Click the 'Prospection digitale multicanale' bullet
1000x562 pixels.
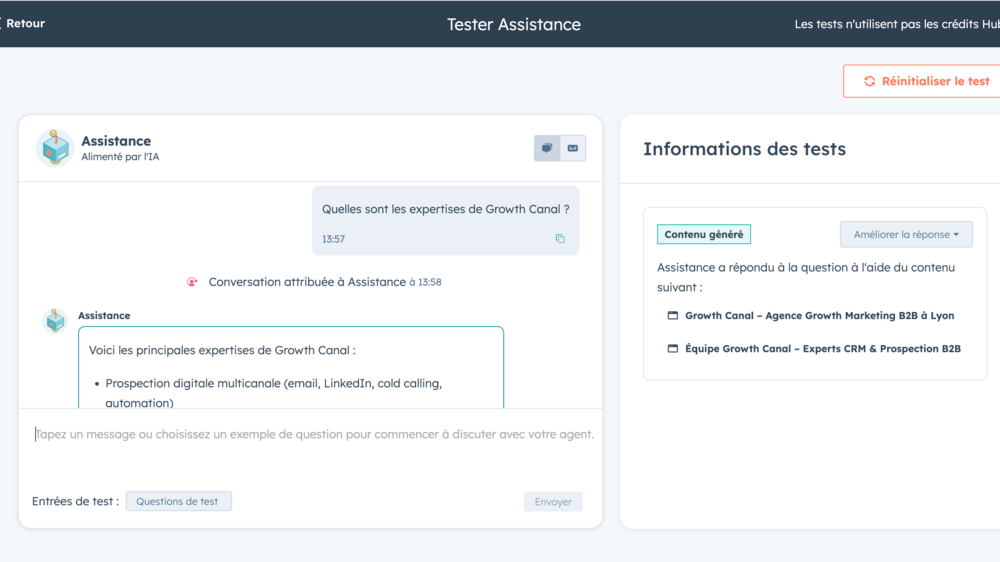274,393
